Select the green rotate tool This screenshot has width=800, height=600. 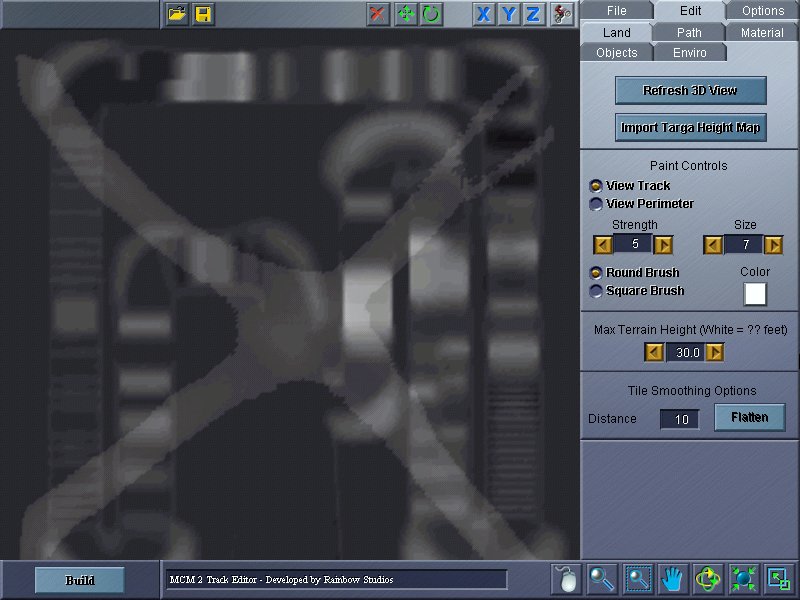coord(431,14)
